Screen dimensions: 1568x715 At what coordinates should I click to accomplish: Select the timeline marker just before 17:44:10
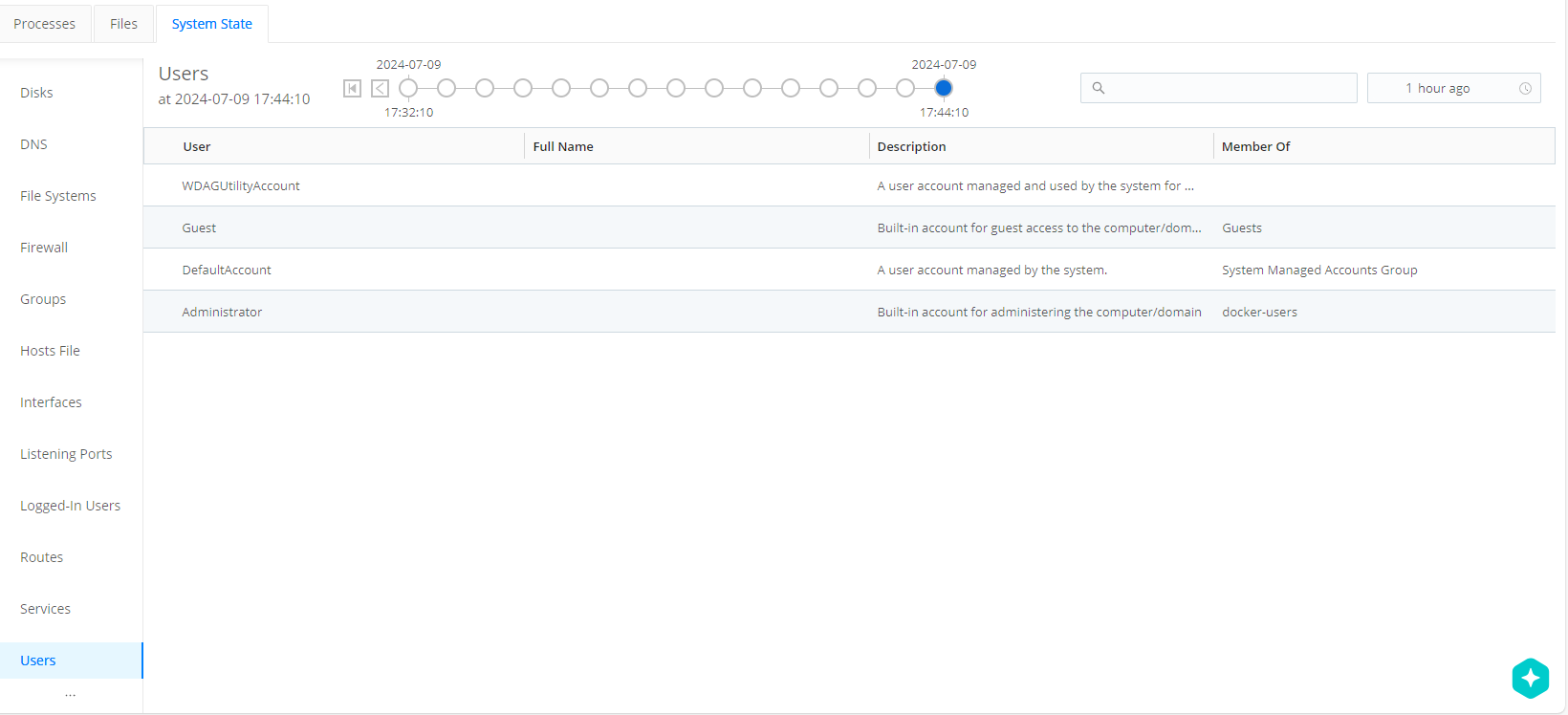pyautogui.click(x=905, y=88)
